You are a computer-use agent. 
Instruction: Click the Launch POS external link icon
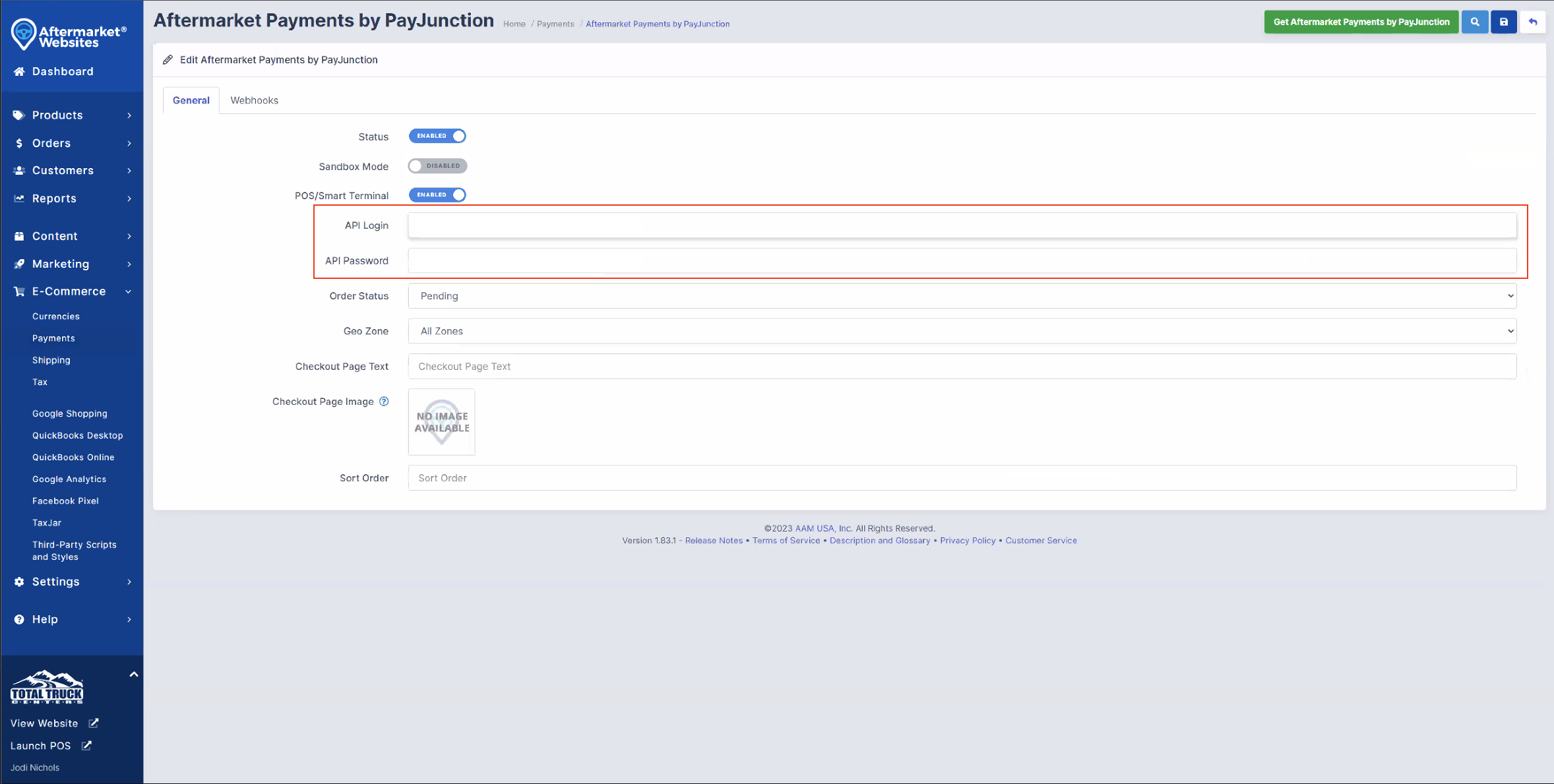pos(86,746)
